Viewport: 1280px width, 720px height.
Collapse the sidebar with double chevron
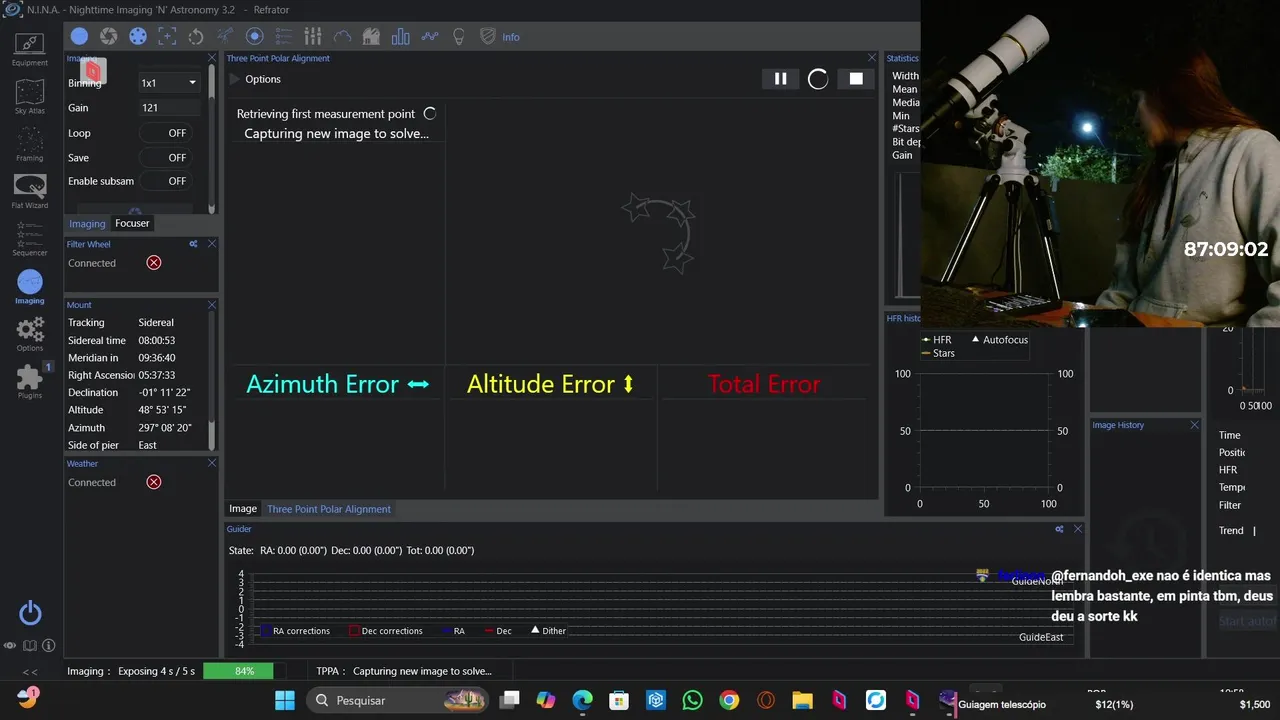coord(30,672)
